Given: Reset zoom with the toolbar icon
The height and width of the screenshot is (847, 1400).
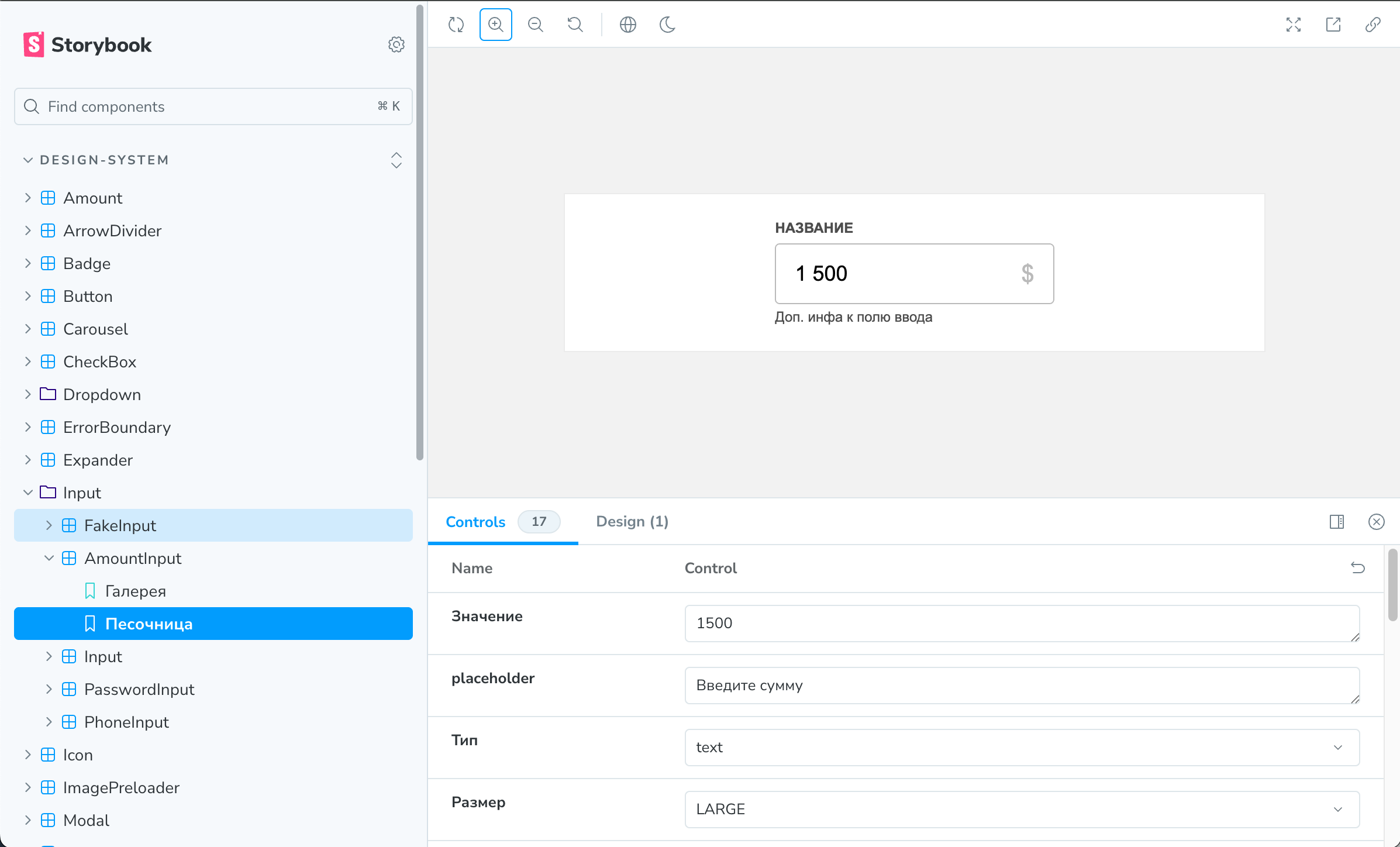Looking at the screenshot, I should click(x=575, y=25).
